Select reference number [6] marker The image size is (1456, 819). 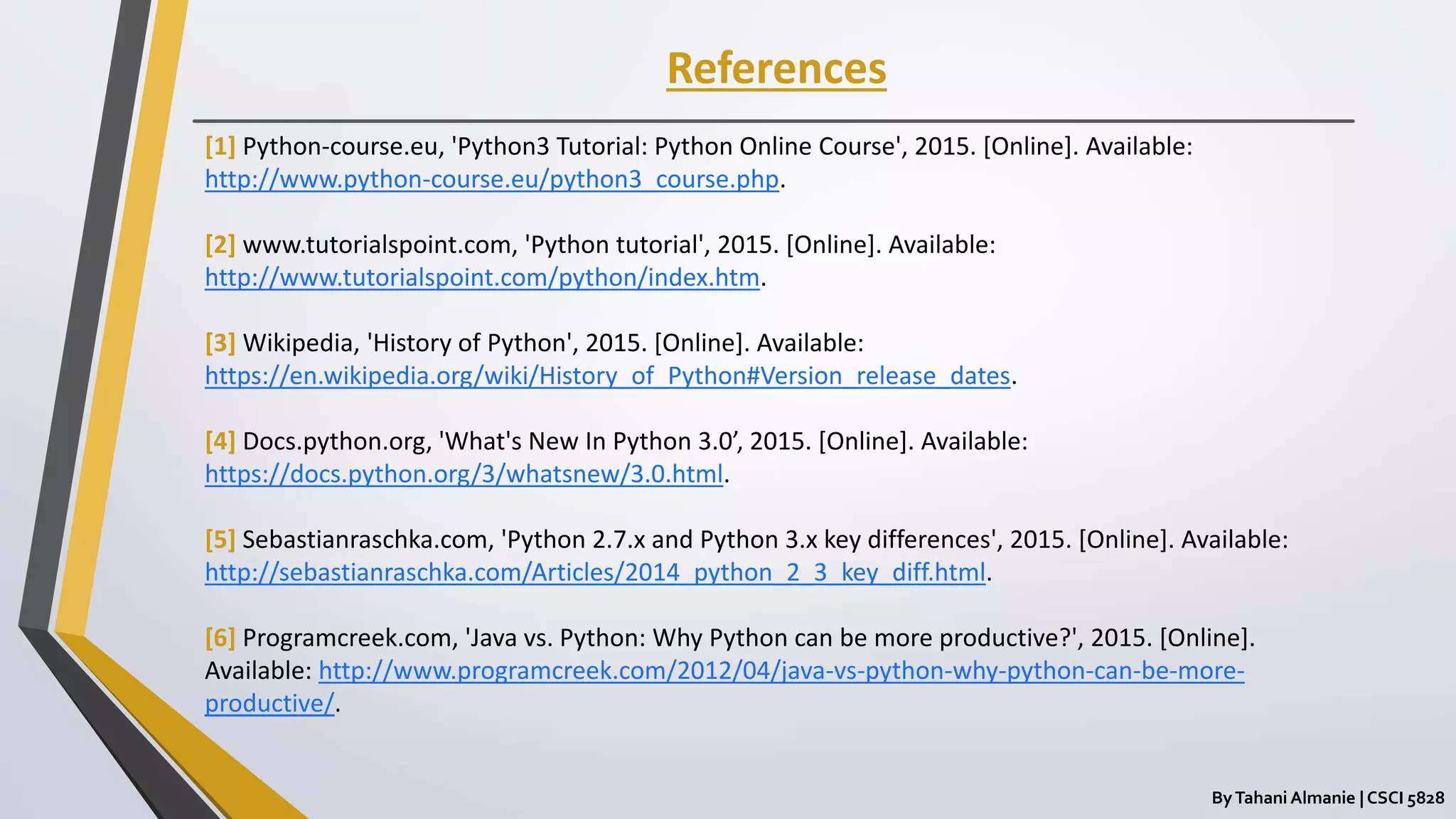click(x=220, y=638)
